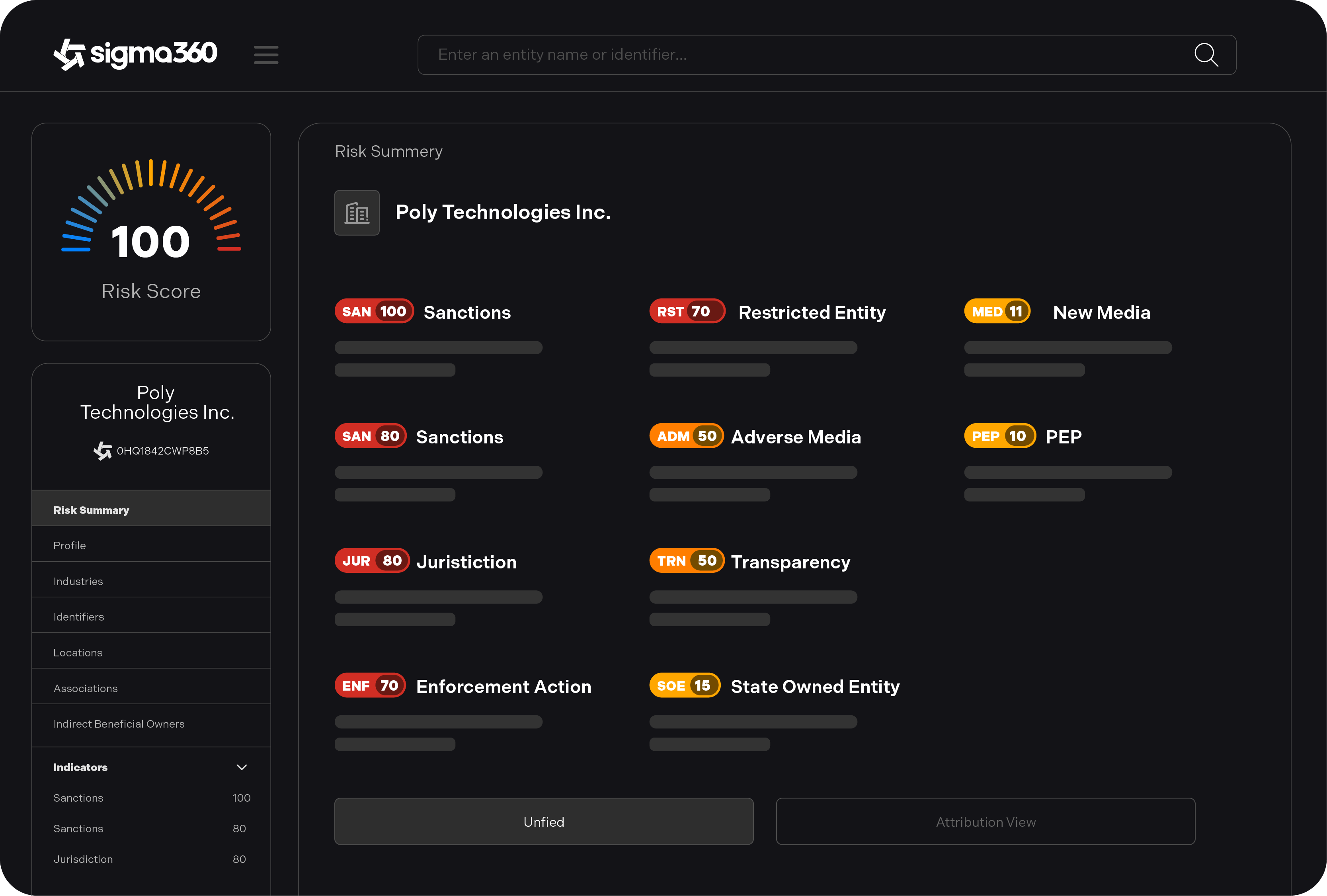The width and height of the screenshot is (1327, 896).
Task: Click the SAN 100 risk badge
Action: coord(374,311)
